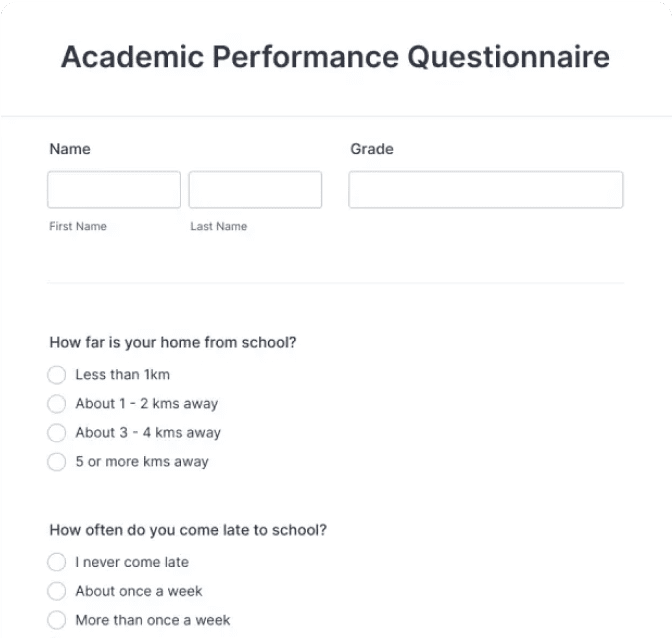Click the 'Grade' field label
This screenshot has height=638, width=672.
coord(372,149)
